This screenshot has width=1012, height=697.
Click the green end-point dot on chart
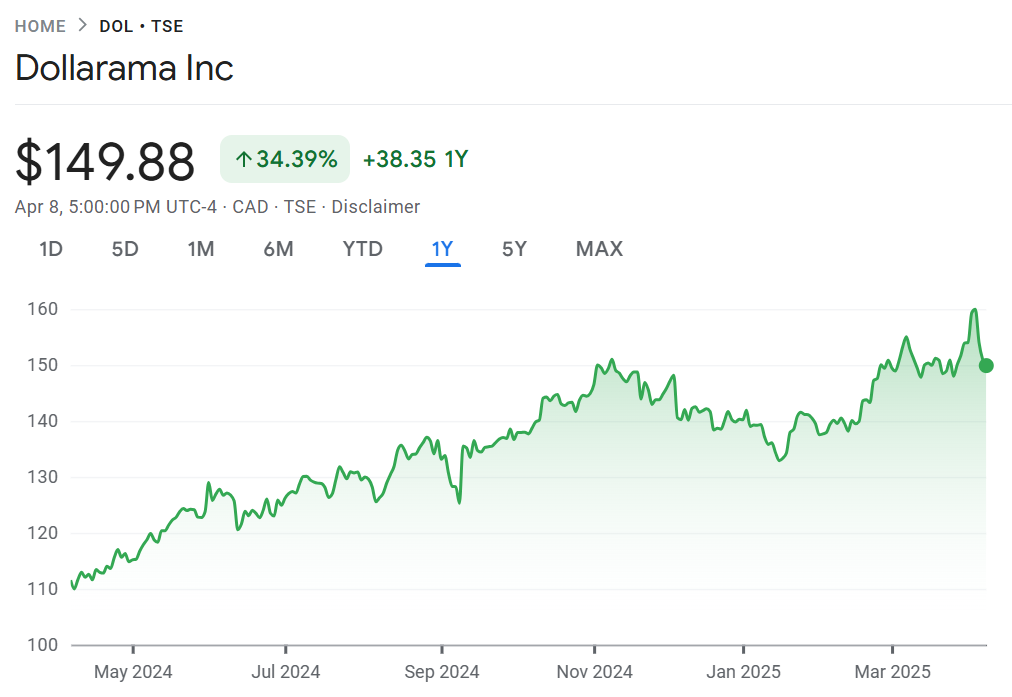tap(986, 365)
